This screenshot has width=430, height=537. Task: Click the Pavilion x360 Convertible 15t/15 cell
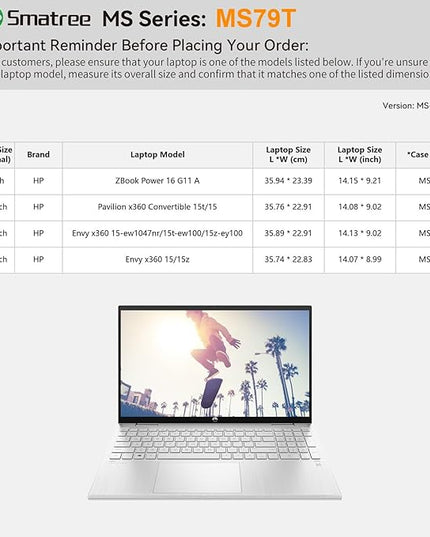157,207
